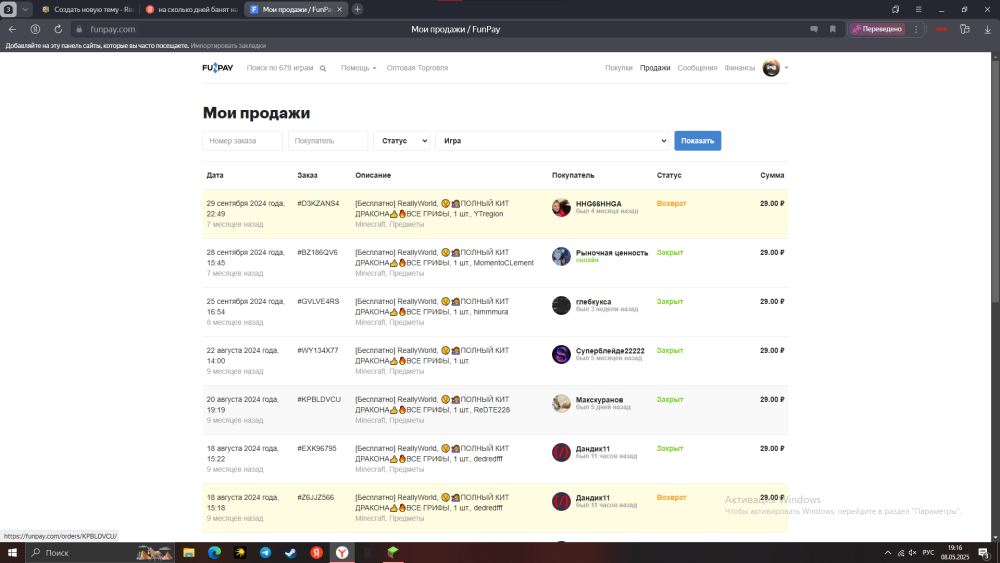This screenshot has height=563, width=1000.
Task: Open buyer HHG66HHGA's avatar
Action: pos(561,207)
